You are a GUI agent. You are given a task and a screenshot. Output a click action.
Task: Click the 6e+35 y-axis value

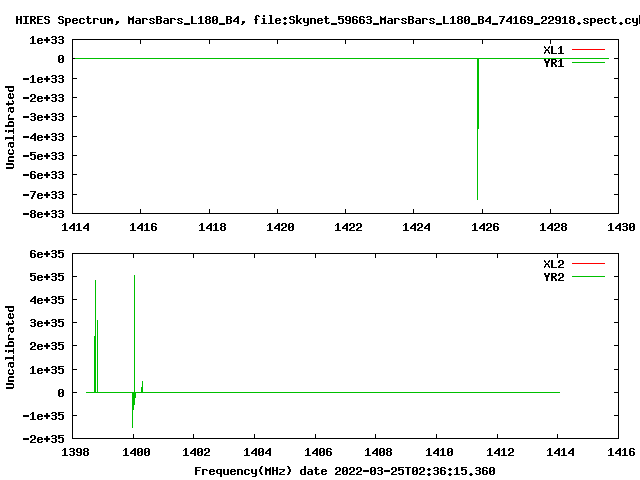point(47,254)
